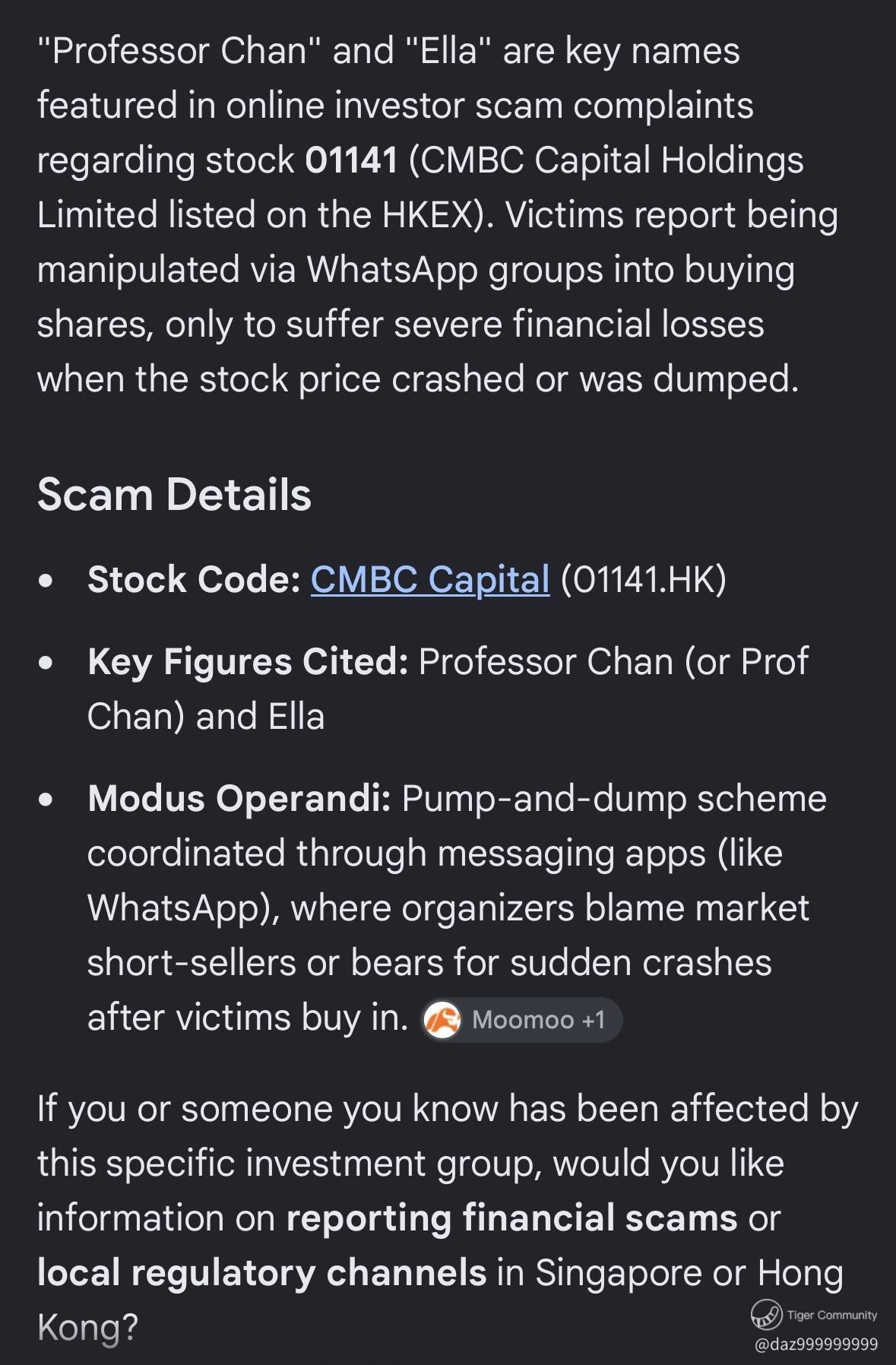Image resolution: width=896 pixels, height=1365 pixels.
Task: Click the bold Stock Code label
Action: pyautogui.click(x=195, y=580)
